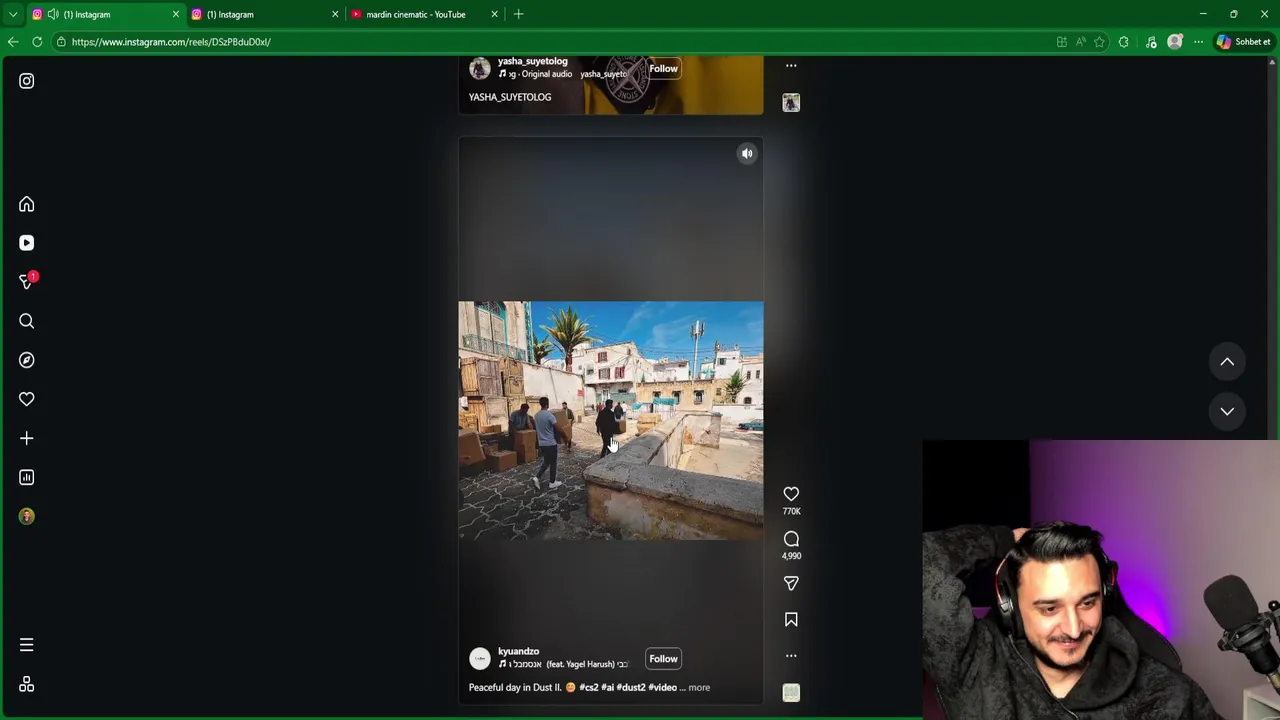
Task: Open Explore compass icon
Action: pos(27,360)
